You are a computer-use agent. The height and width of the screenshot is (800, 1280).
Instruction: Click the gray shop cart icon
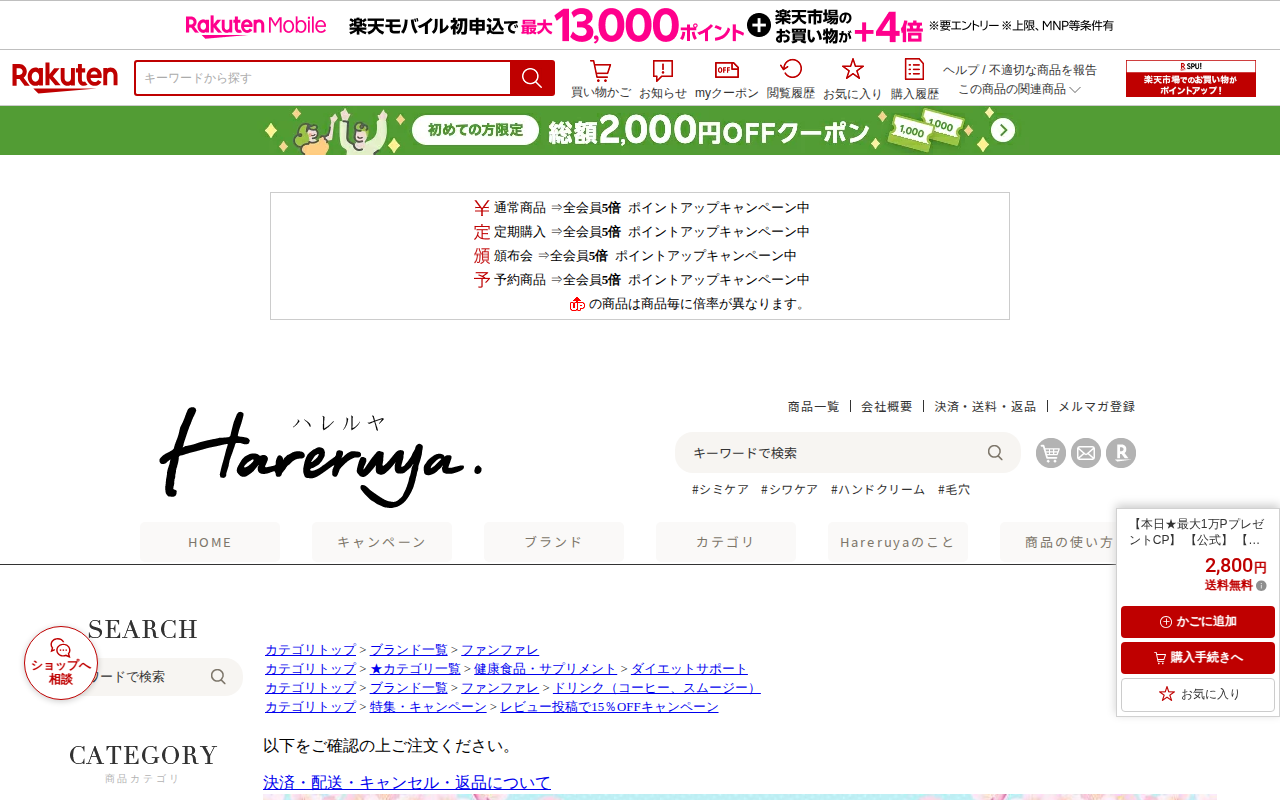[x=1051, y=453]
